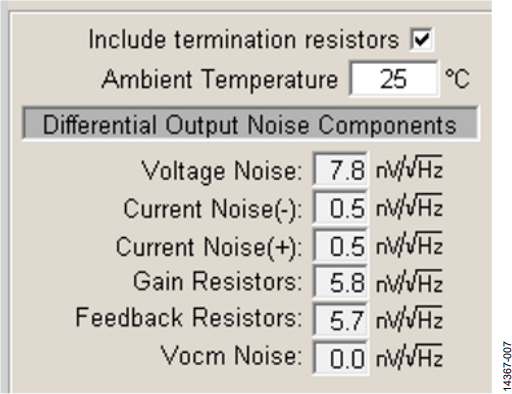The height and width of the screenshot is (394, 512).
Task: Click the Vocm Noise value field
Action: click(x=341, y=358)
